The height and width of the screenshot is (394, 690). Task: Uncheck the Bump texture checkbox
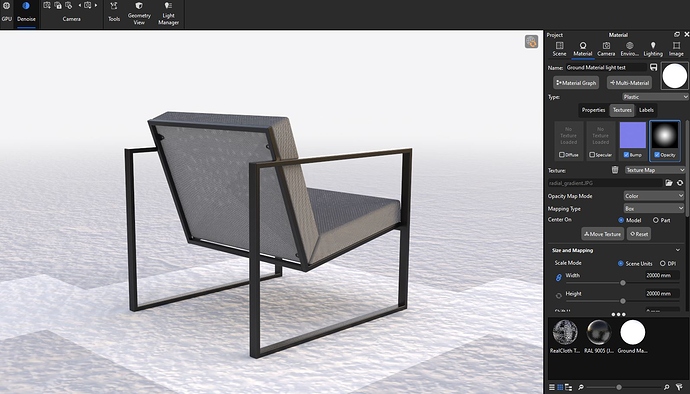pyautogui.click(x=626, y=155)
